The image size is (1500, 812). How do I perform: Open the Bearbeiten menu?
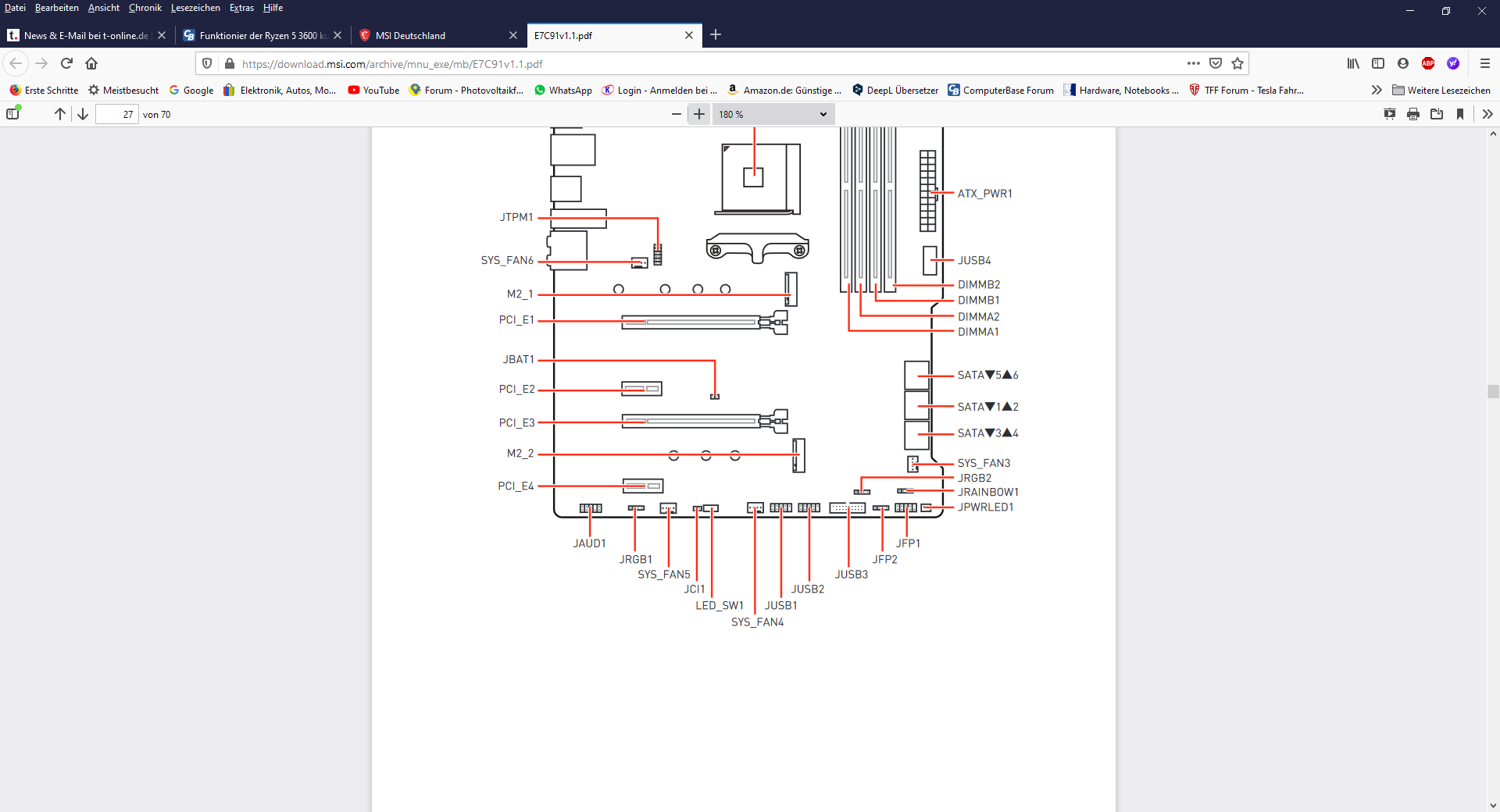click(57, 8)
